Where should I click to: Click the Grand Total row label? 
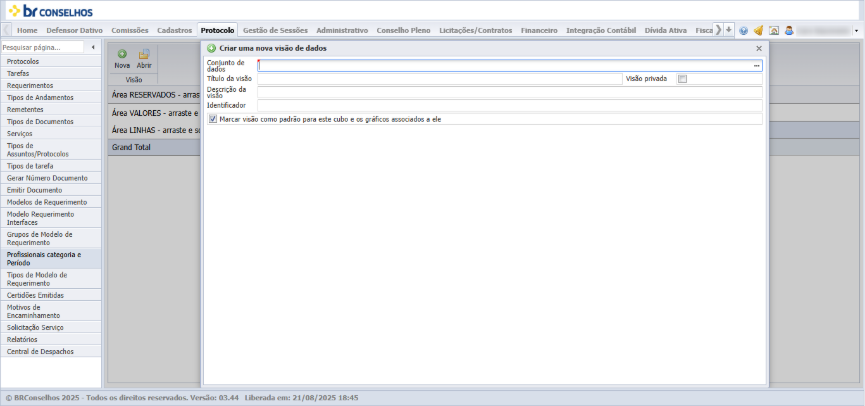click(131, 148)
